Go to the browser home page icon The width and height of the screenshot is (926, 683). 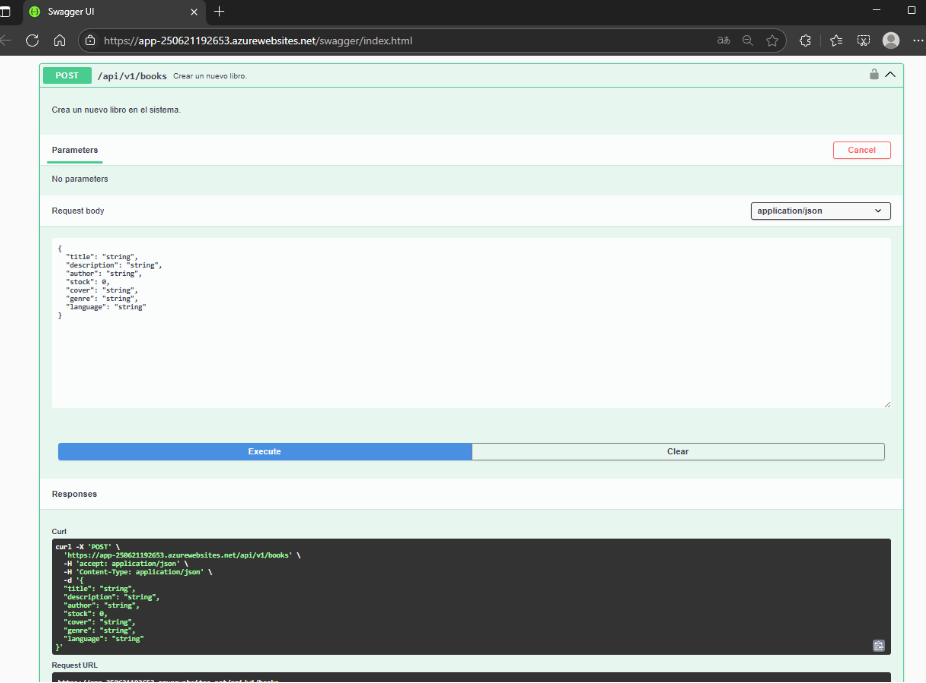click(60, 40)
